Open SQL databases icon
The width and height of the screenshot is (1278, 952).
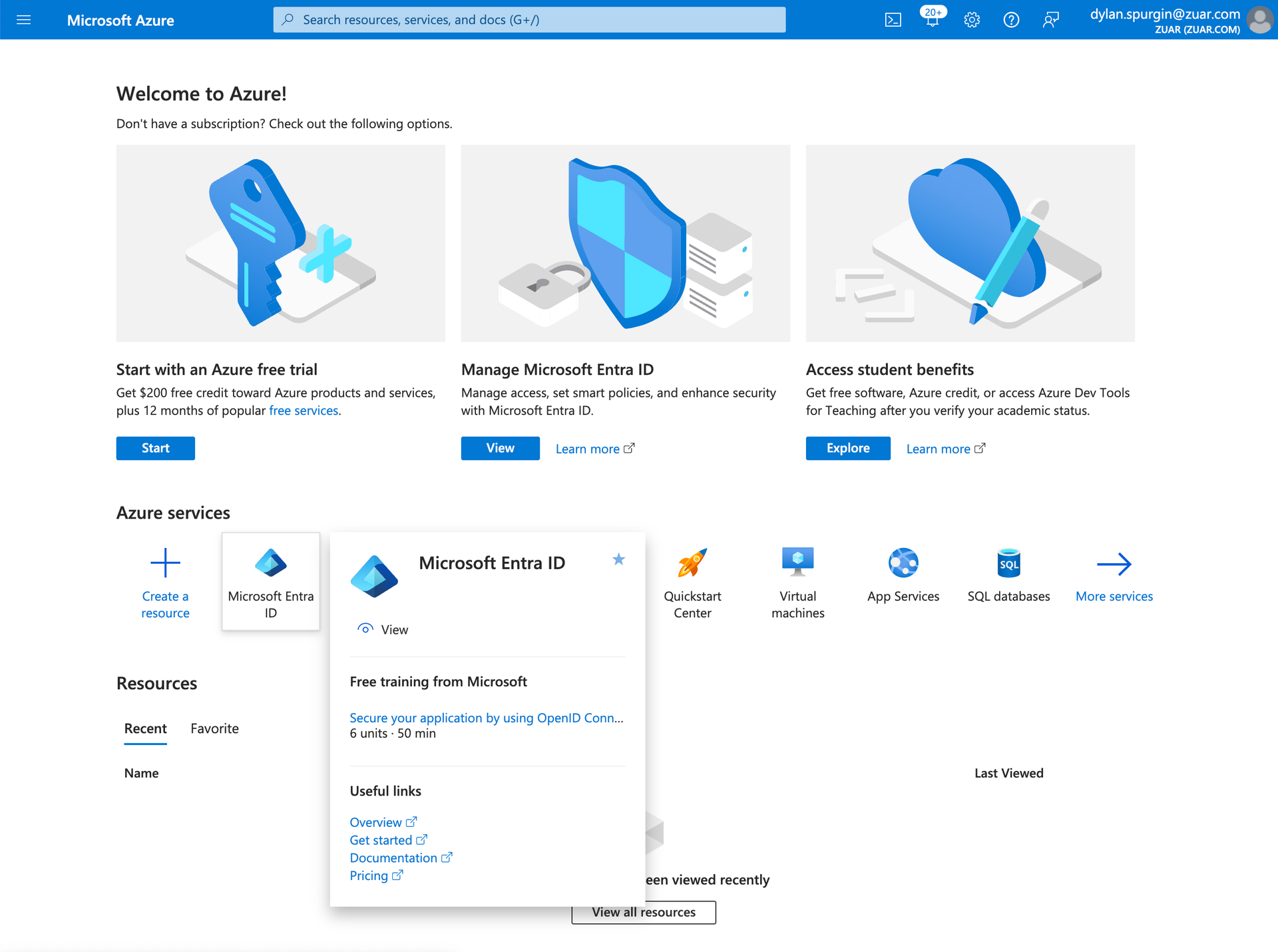(1009, 563)
